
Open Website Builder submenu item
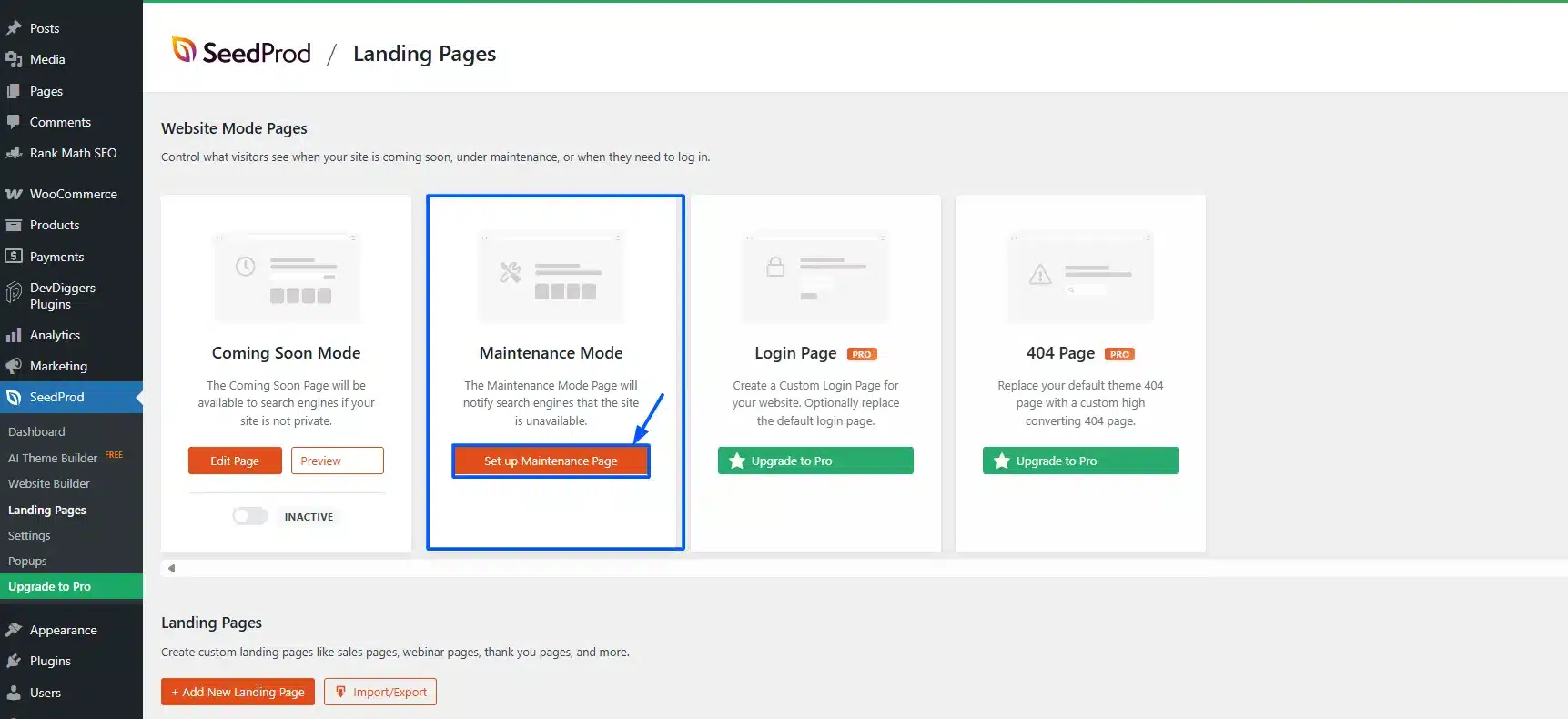click(49, 483)
